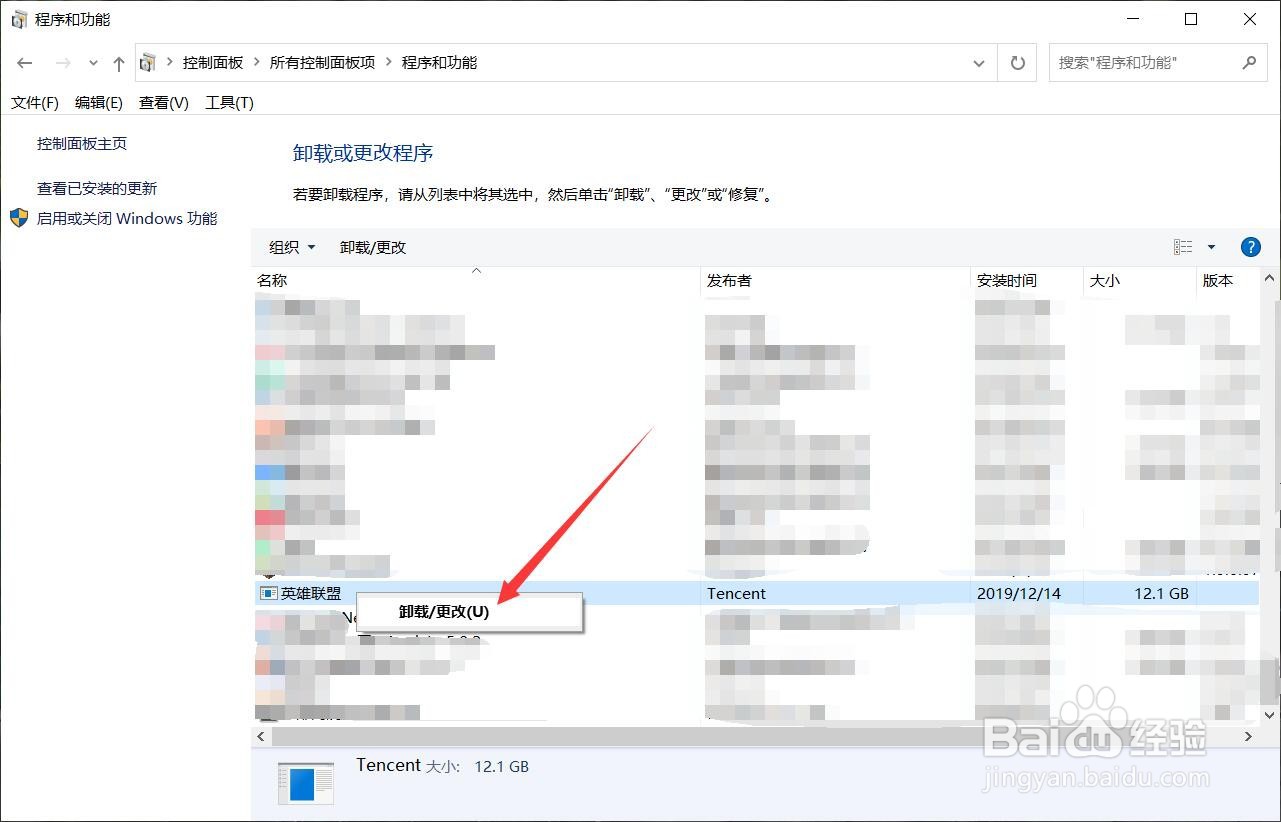Click 程序和功能 in the breadcrumb
This screenshot has height=822, width=1281.
[440, 63]
